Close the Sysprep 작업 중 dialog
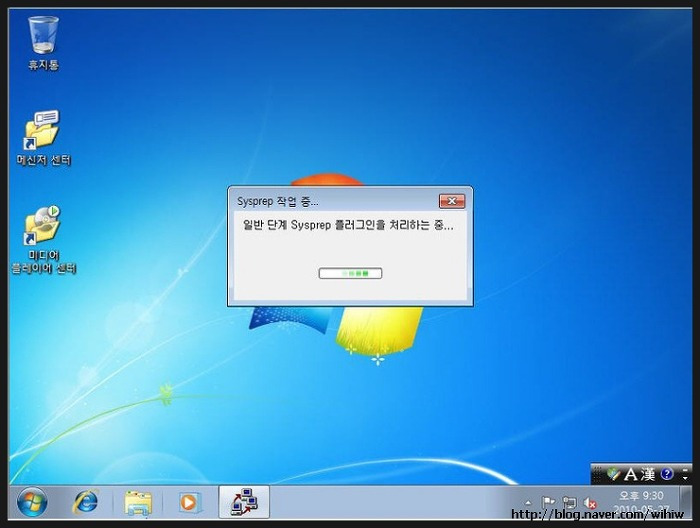The image size is (700, 528). coord(452,201)
